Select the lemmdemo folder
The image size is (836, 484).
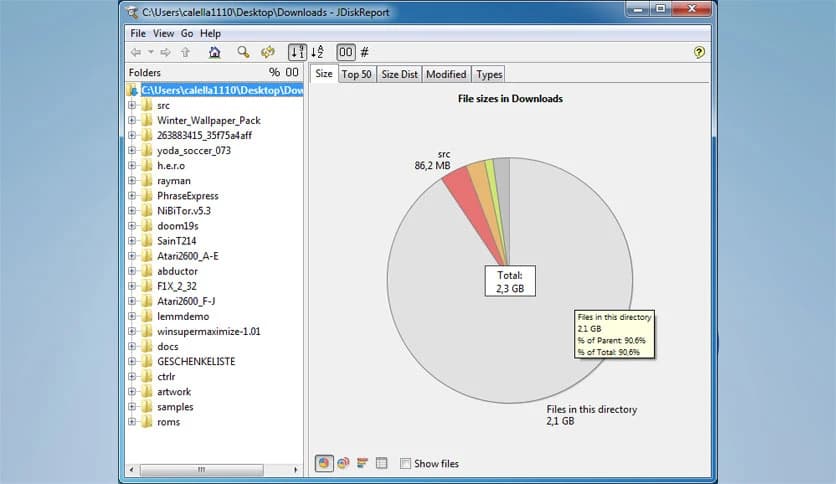(183, 316)
